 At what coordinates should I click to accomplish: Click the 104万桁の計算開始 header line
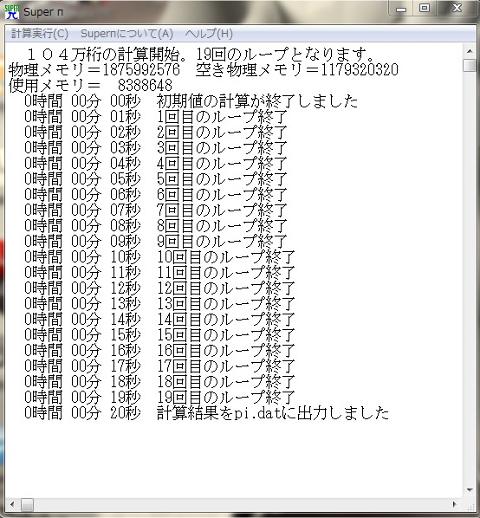point(200,54)
